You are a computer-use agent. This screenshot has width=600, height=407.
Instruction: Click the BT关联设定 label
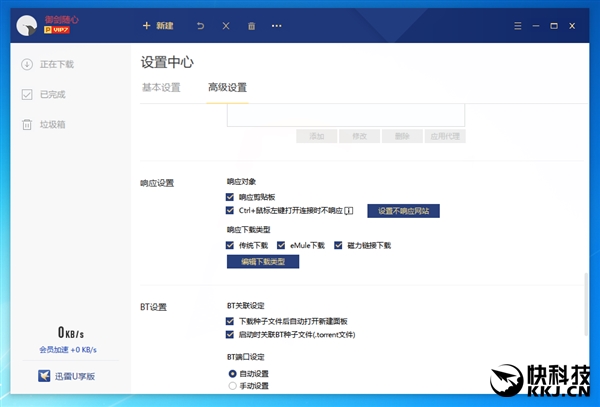246,306
